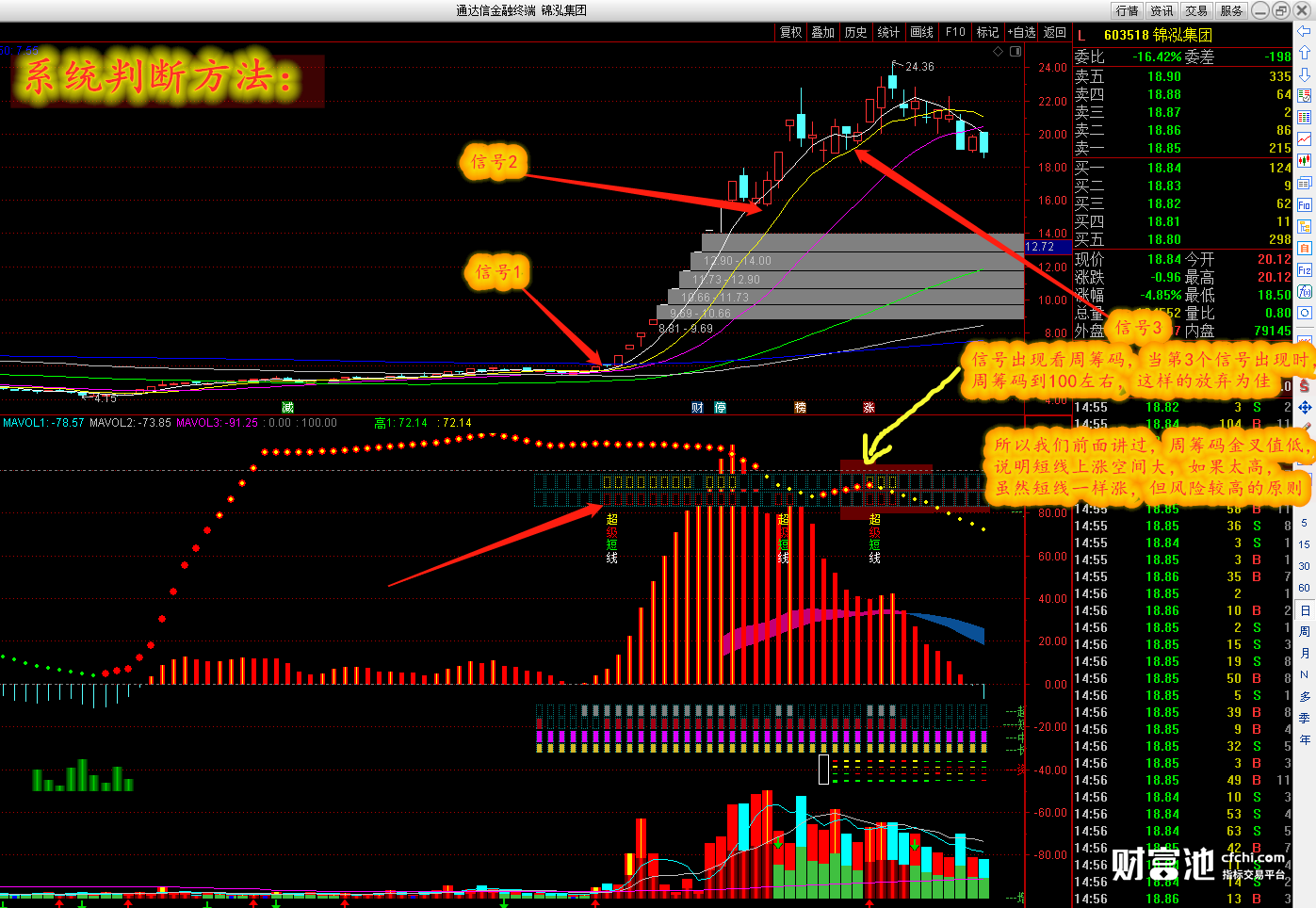
Task: Click the 历史 history button
Action: pos(856,32)
